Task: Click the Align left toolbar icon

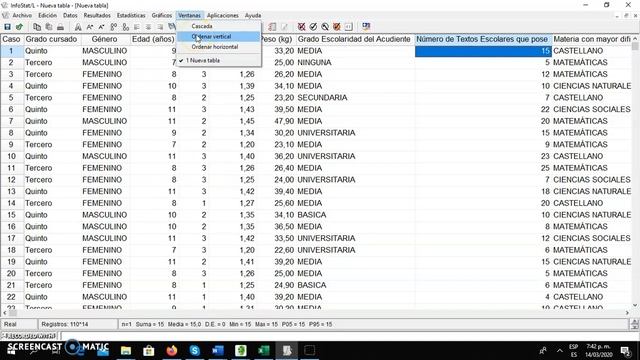Action: tap(137, 27)
